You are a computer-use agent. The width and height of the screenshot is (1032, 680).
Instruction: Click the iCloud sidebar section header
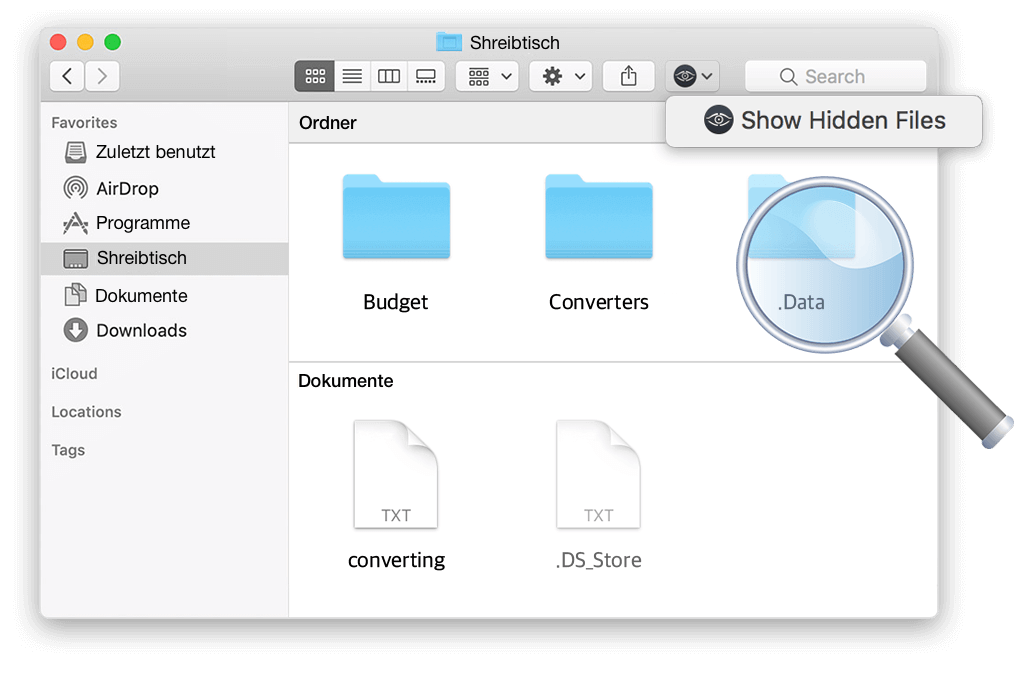click(x=74, y=374)
